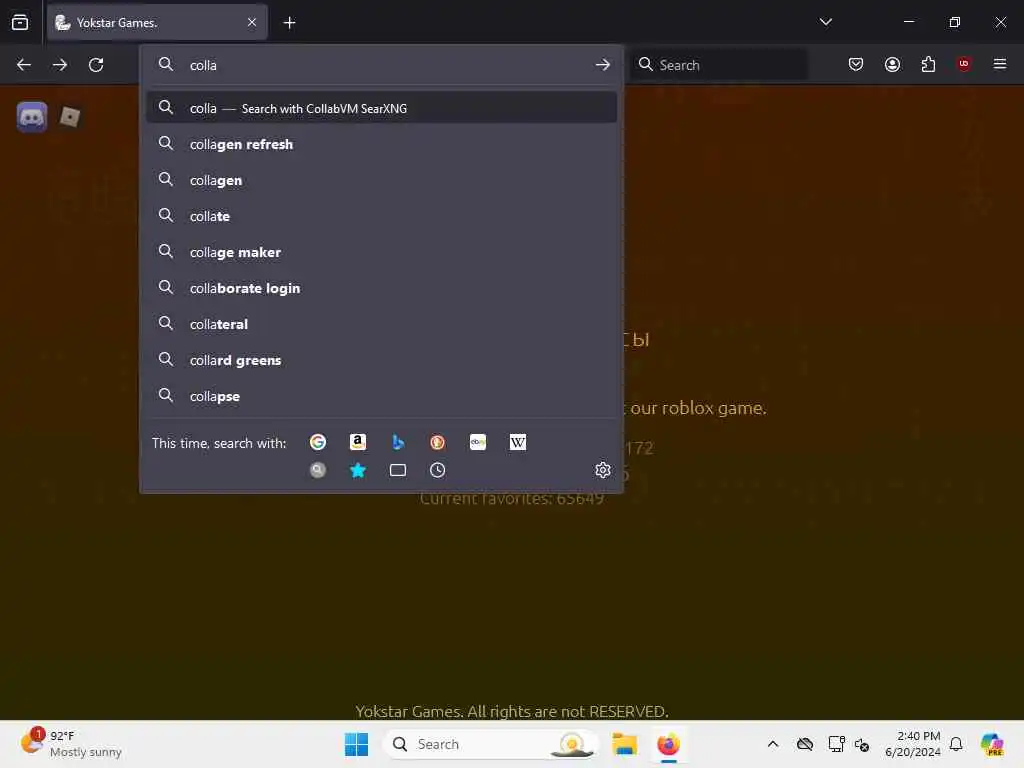The image size is (1024, 768).
Task: Choose the 'collaborate login' suggestion
Action: 381,288
